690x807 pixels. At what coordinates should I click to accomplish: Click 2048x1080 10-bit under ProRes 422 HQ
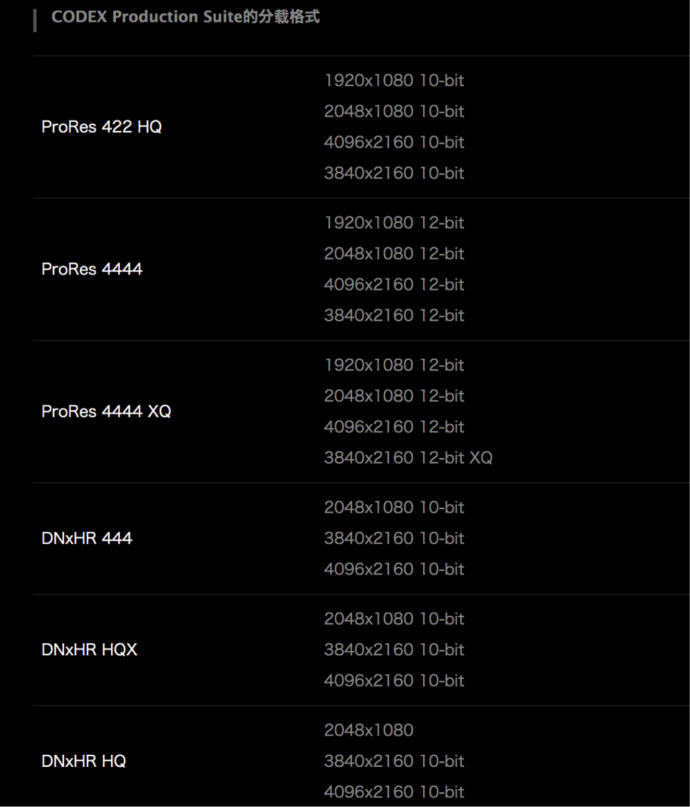pos(394,111)
